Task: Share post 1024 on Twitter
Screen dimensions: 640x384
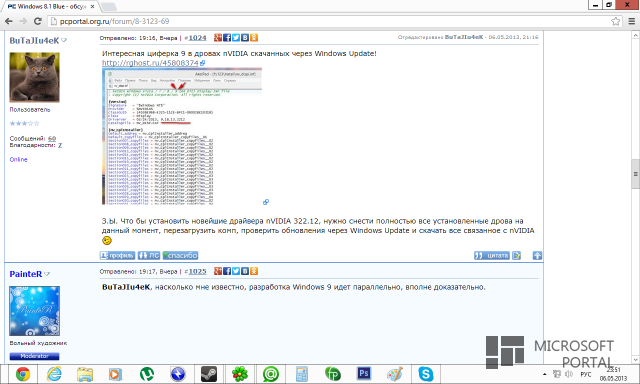Action: [x=236, y=38]
